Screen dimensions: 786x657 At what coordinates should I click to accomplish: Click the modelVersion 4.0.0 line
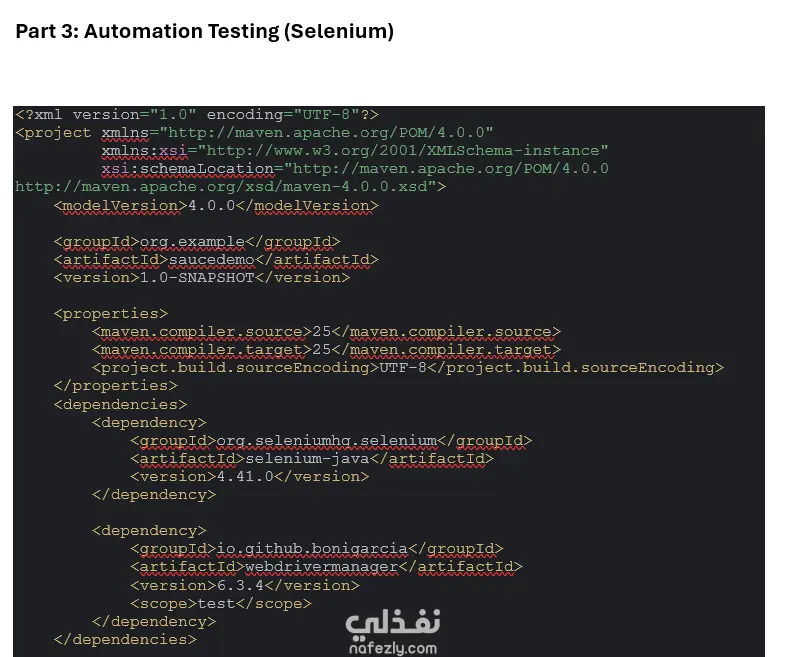(216, 206)
